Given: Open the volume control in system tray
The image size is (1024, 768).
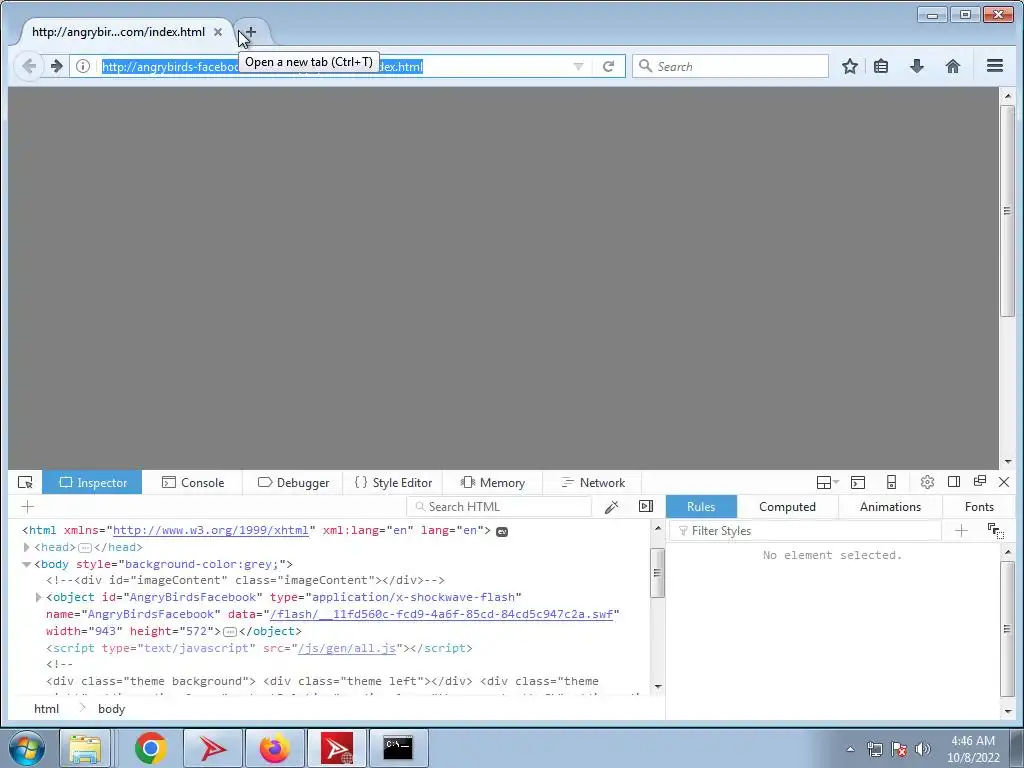Looking at the screenshot, I should (923, 749).
